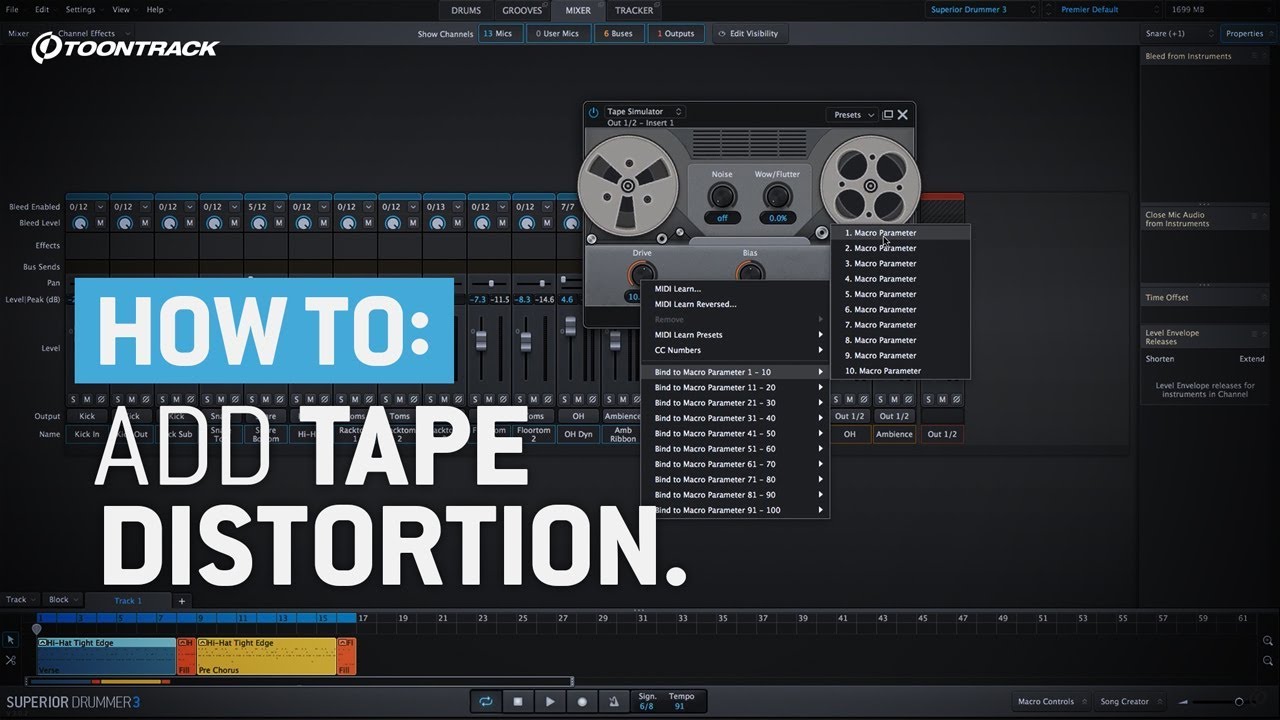
Task: Select the cut tool below the arrow tool
Action: (11, 661)
